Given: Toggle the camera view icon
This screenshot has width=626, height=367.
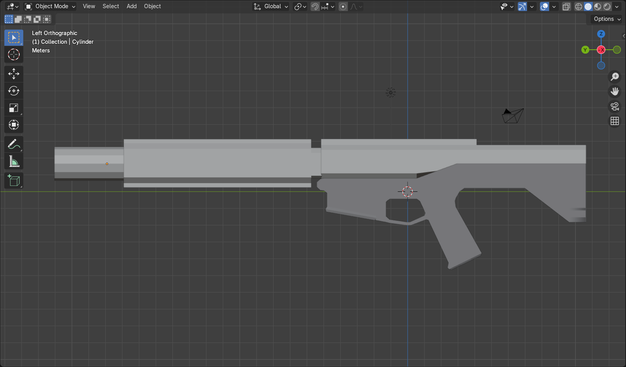Looking at the screenshot, I should [x=615, y=106].
